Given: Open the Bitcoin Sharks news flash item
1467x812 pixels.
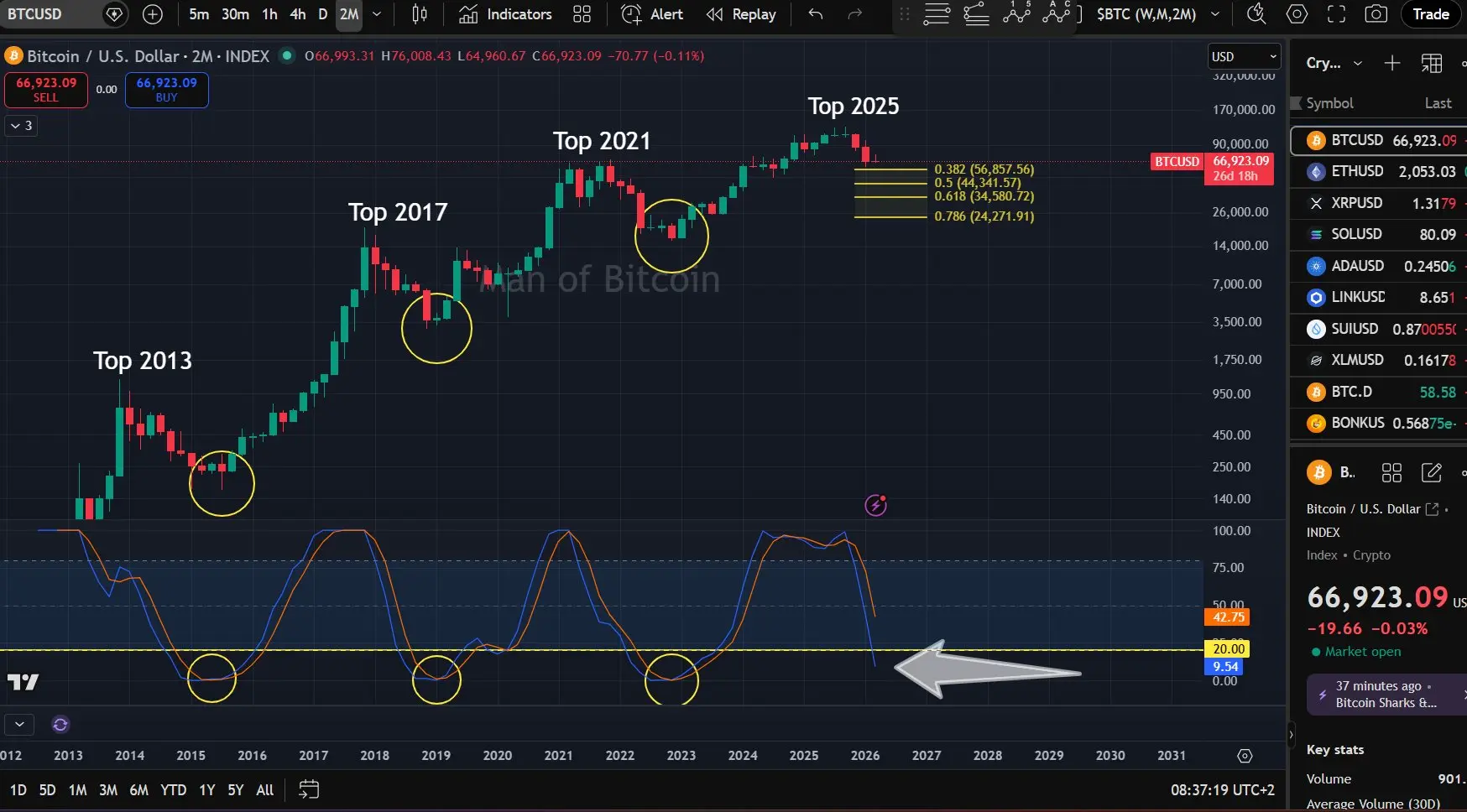Looking at the screenshot, I should coord(1386,695).
